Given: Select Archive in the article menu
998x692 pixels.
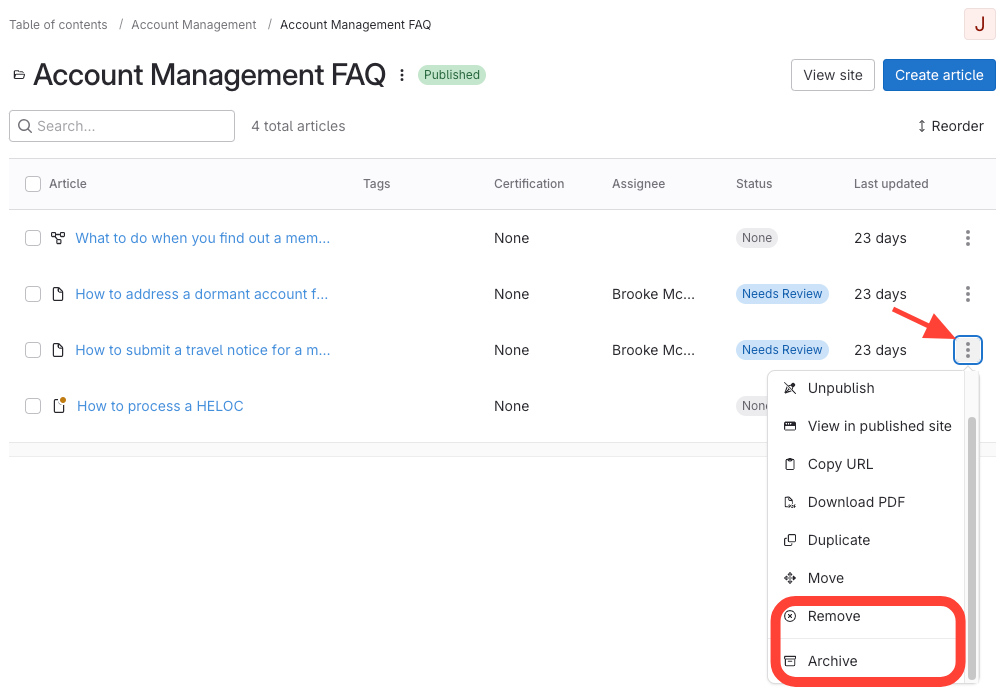Looking at the screenshot, I should 832,661.
